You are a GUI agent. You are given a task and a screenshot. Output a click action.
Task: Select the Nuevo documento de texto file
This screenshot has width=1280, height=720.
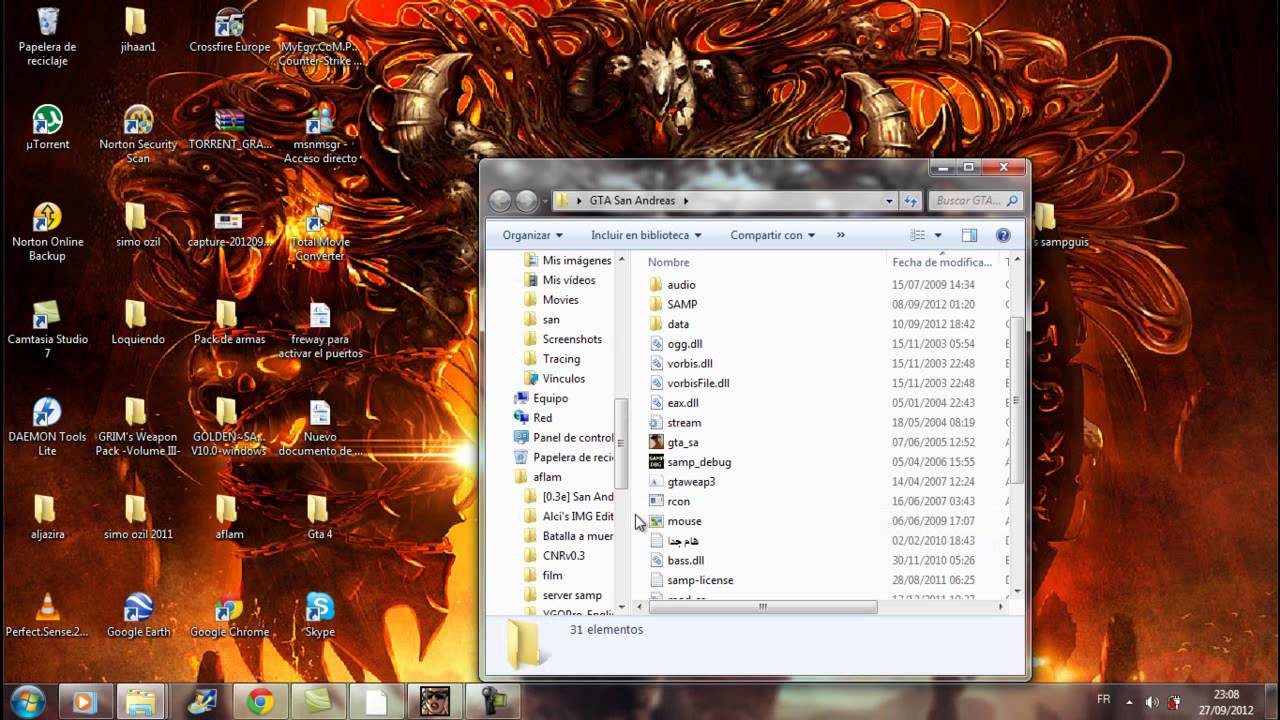click(320, 427)
